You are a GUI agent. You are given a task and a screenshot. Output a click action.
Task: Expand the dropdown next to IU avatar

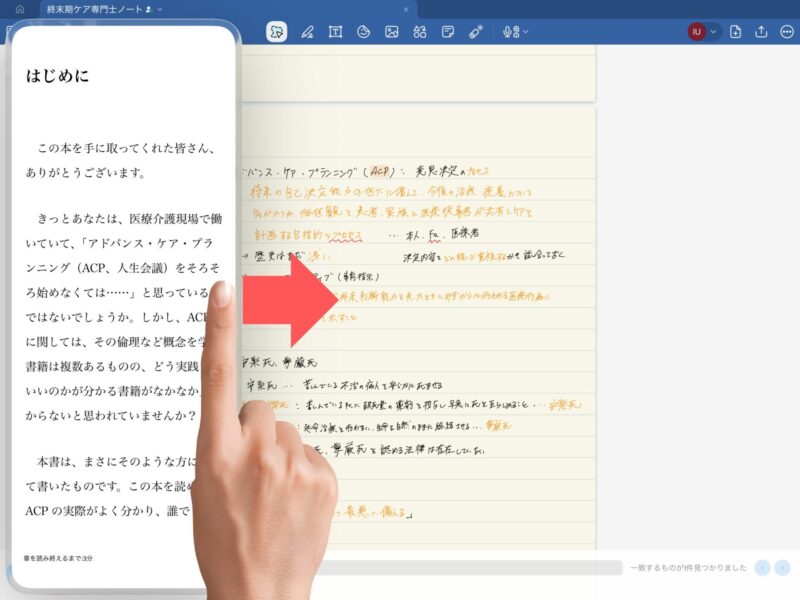pos(714,32)
